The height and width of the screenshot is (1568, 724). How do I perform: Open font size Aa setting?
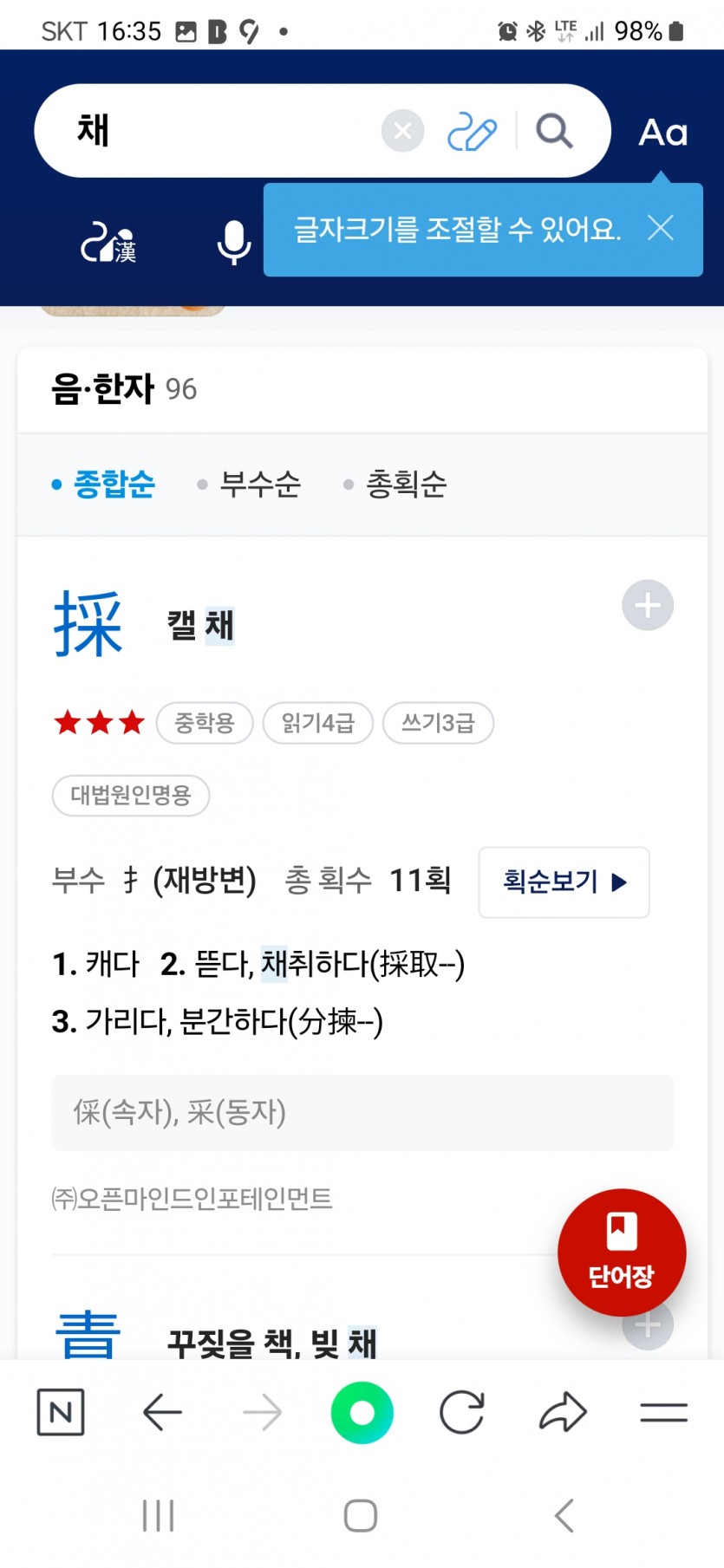point(663,133)
